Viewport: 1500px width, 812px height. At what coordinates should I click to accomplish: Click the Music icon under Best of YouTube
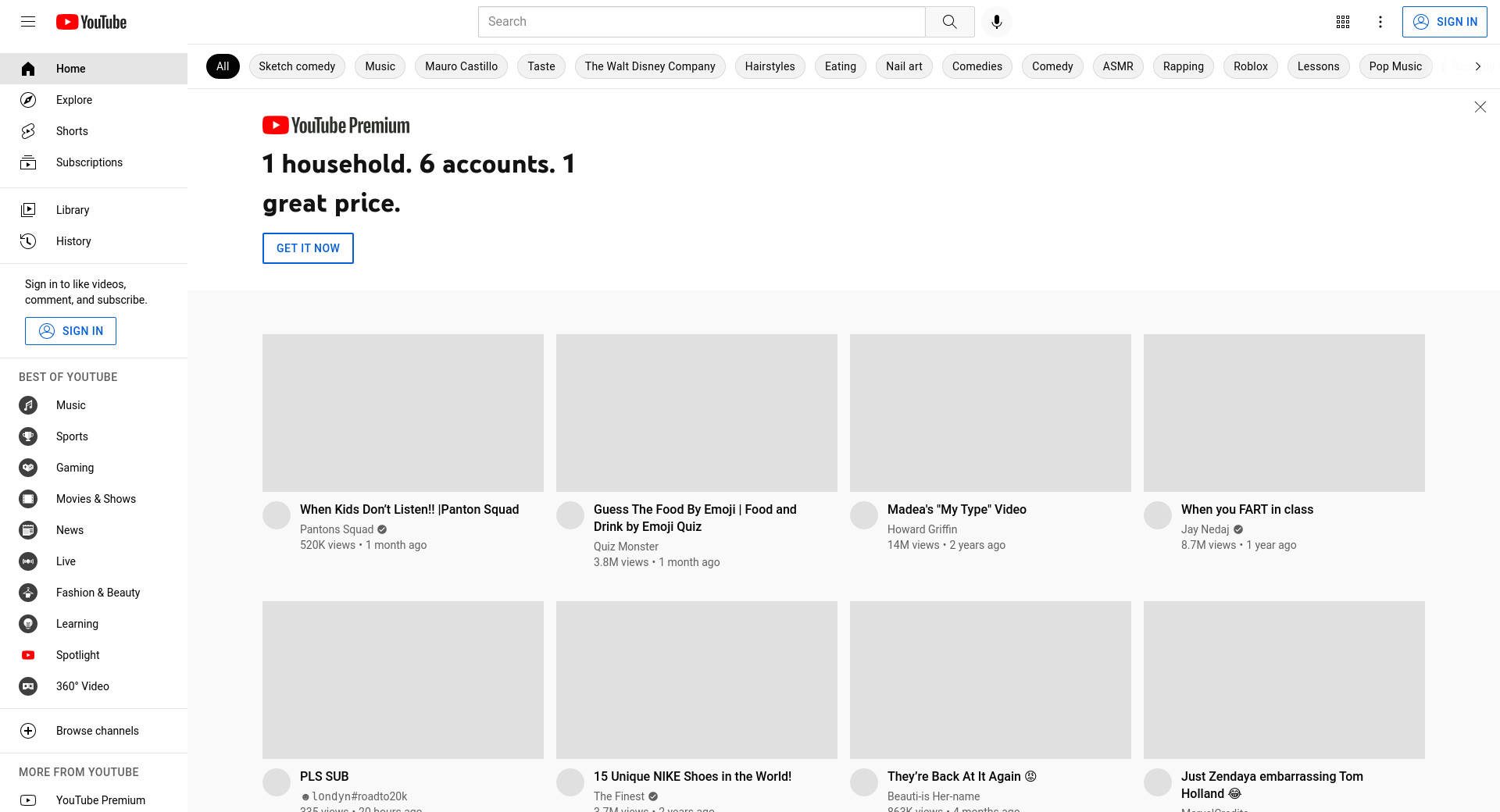[28, 405]
